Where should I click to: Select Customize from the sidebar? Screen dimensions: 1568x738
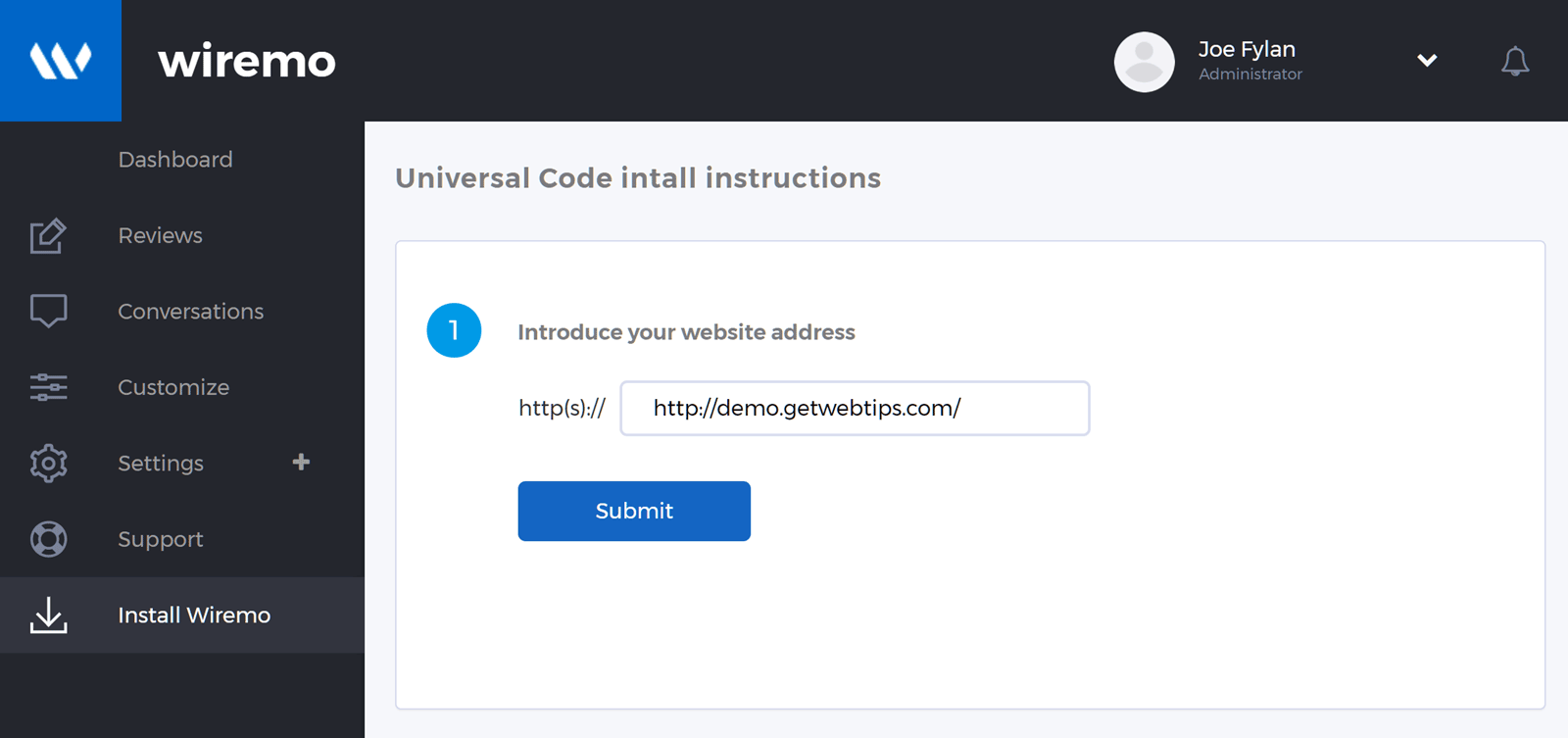tap(173, 387)
